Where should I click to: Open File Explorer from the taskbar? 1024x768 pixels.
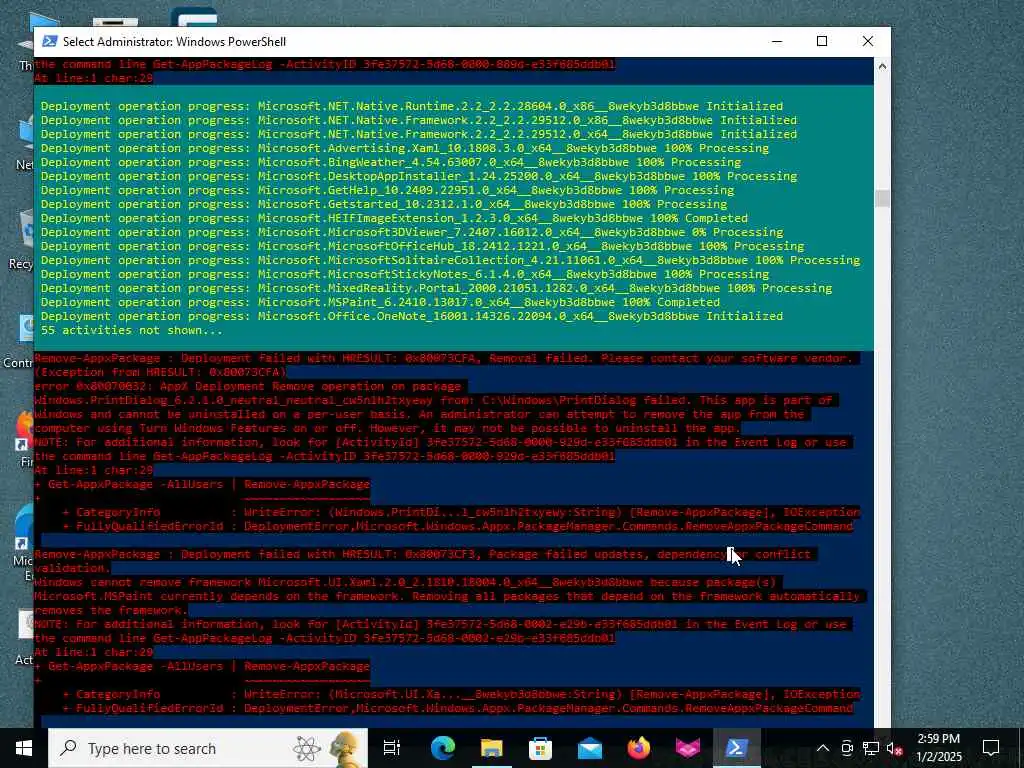pos(491,748)
